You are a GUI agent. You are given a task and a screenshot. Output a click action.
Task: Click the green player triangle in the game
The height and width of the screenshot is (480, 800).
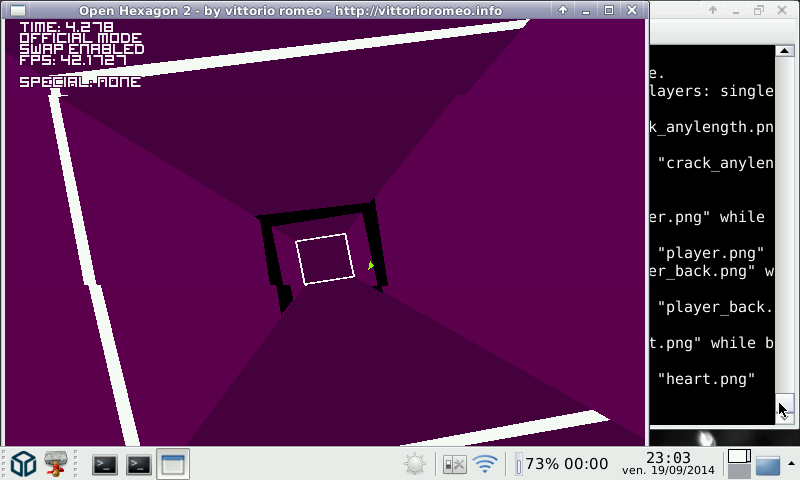[371, 266]
